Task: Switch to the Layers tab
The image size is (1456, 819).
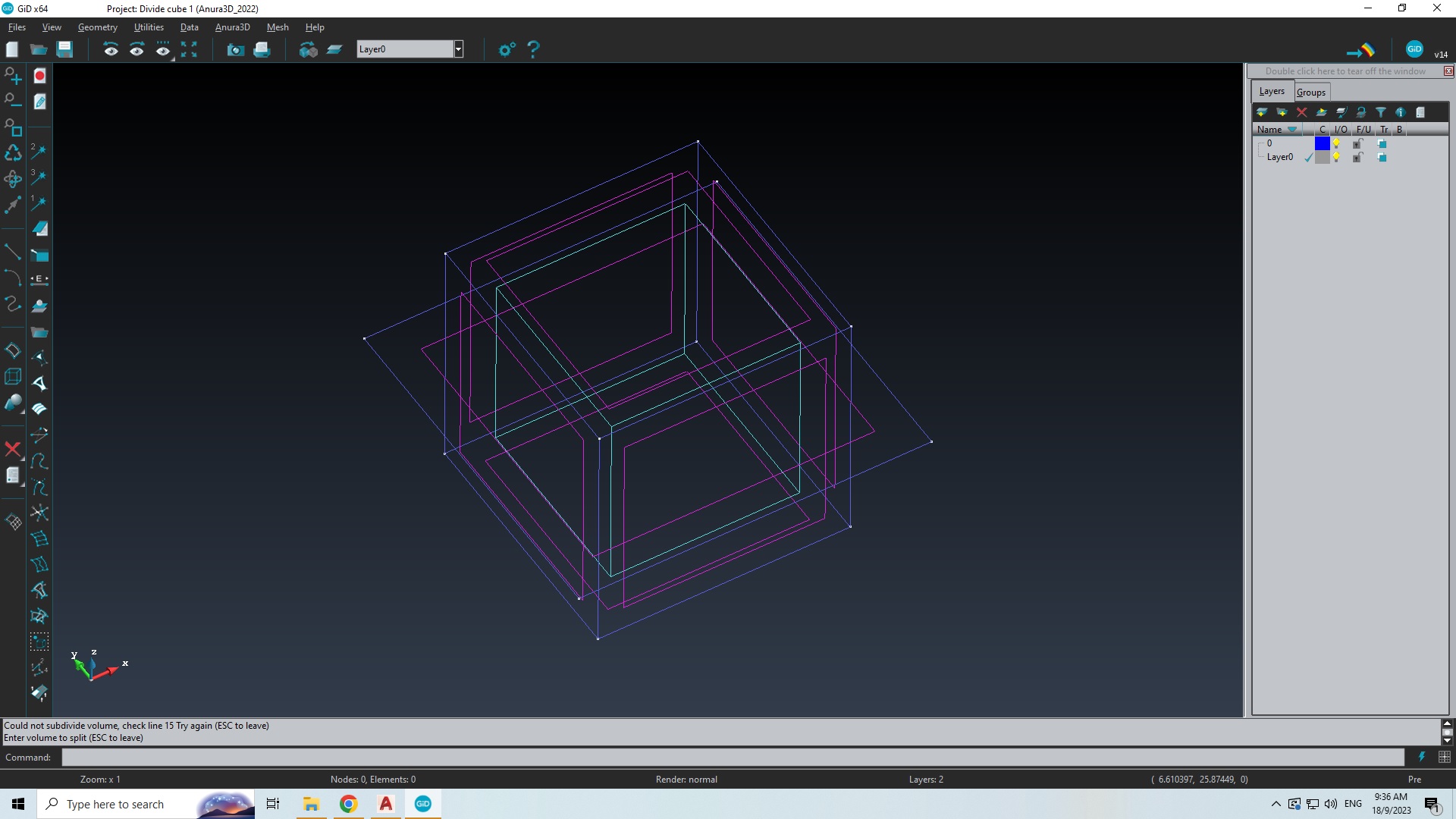Action: tap(1272, 91)
